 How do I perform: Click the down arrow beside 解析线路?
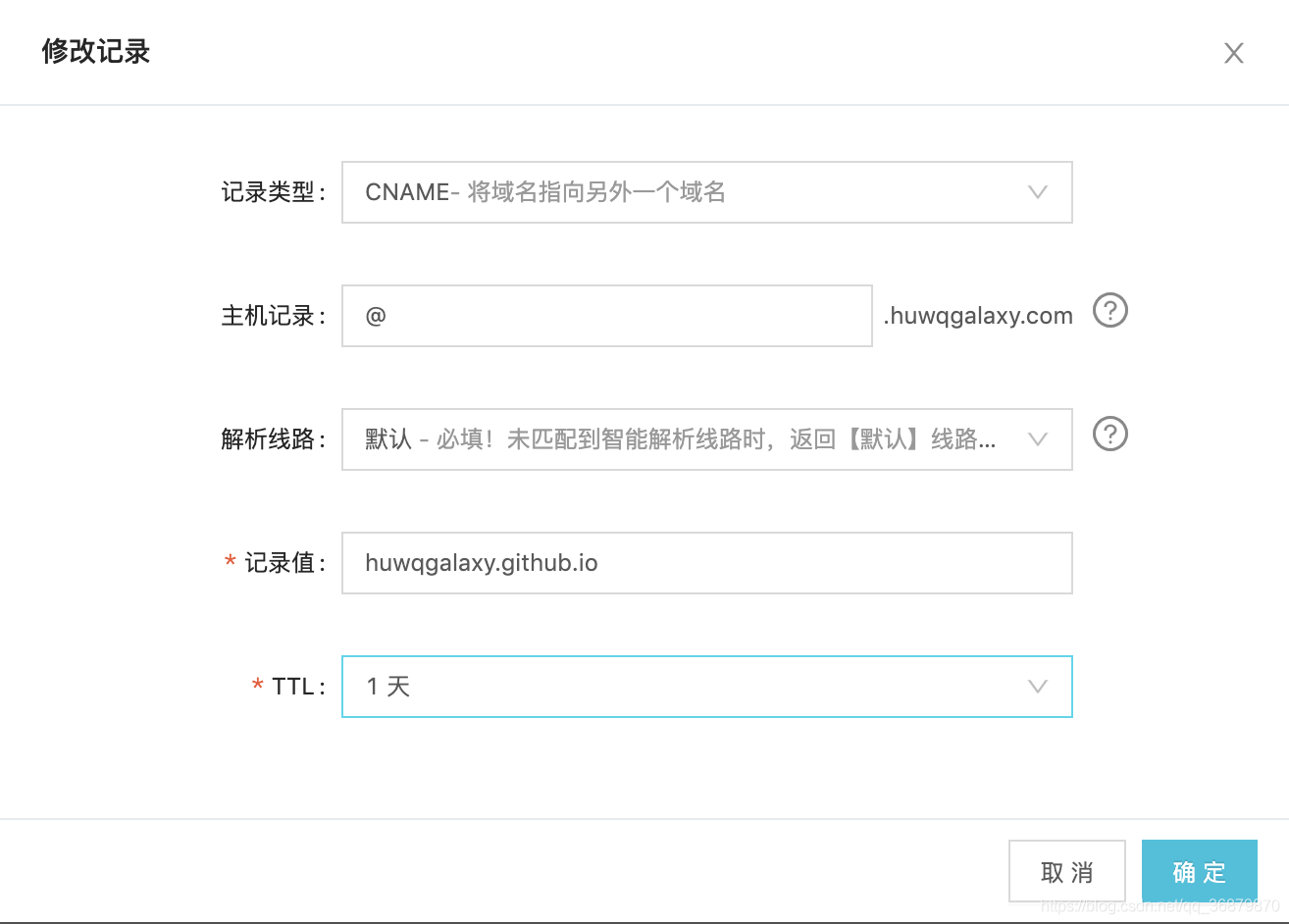(x=1037, y=439)
